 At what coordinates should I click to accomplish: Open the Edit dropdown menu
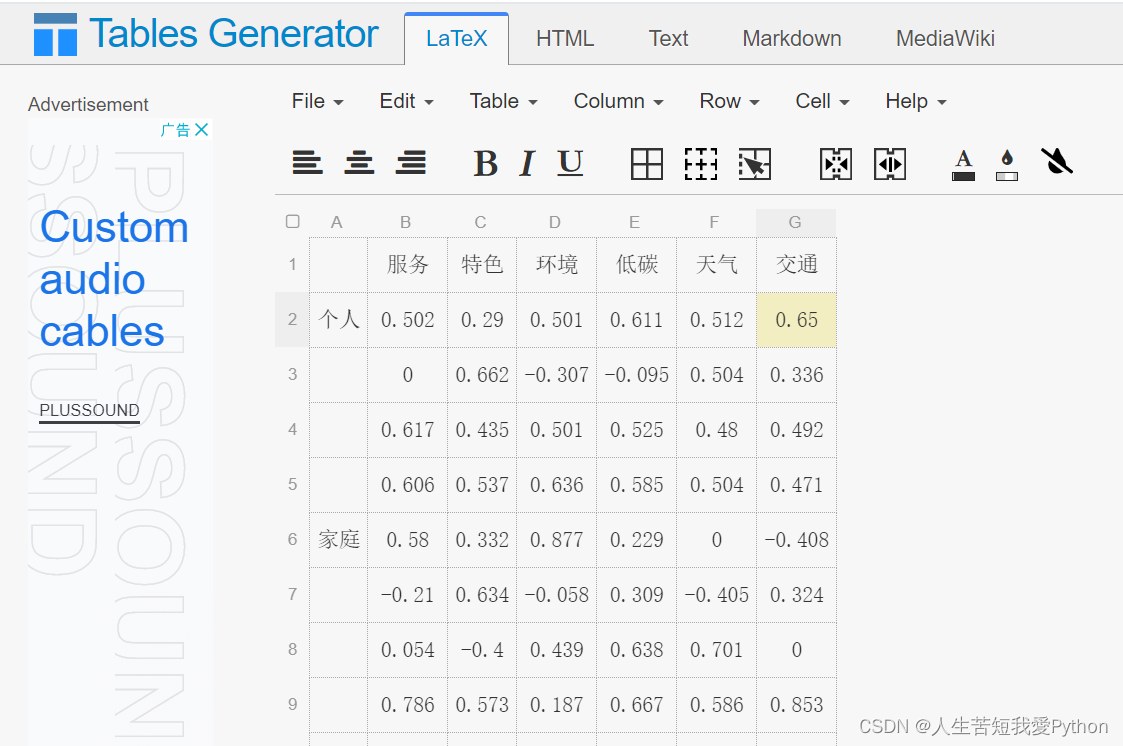click(x=406, y=101)
